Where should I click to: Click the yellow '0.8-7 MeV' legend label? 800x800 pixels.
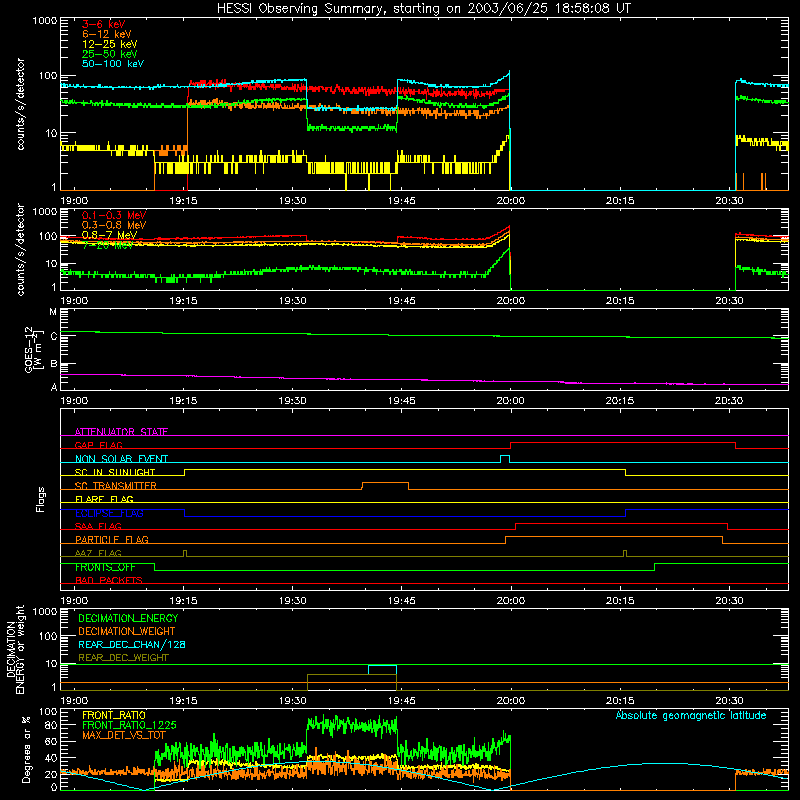point(109,235)
